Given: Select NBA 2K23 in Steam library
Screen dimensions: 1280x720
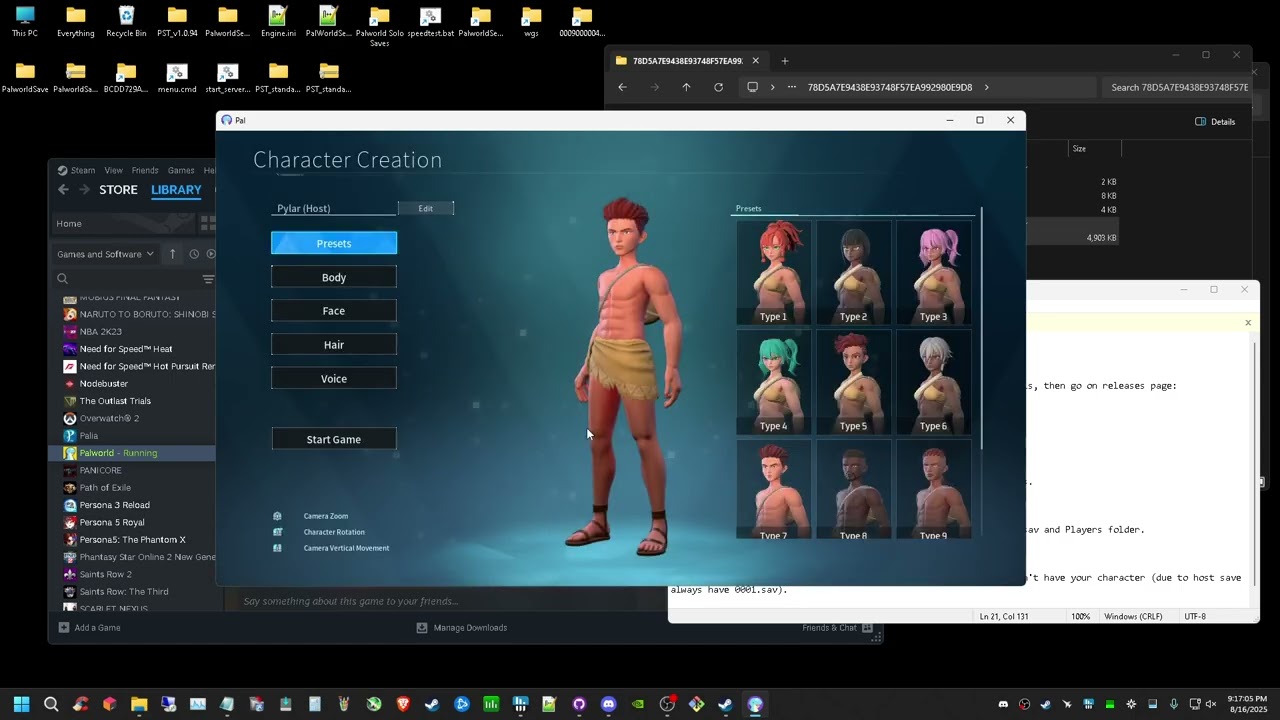Looking at the screenshot, I should coord(100,331).
